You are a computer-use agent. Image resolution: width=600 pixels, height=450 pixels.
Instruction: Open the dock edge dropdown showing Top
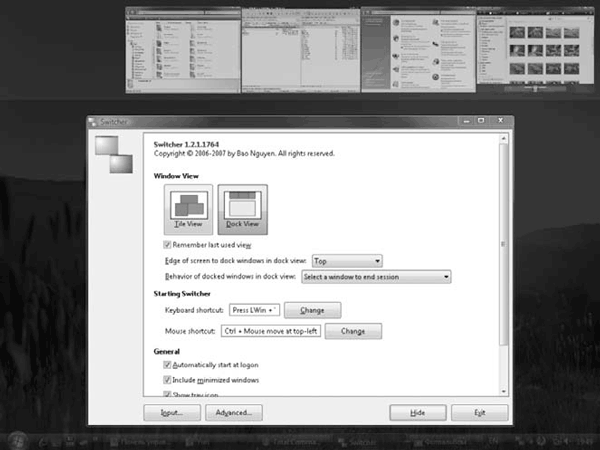[x=347, y=260]
